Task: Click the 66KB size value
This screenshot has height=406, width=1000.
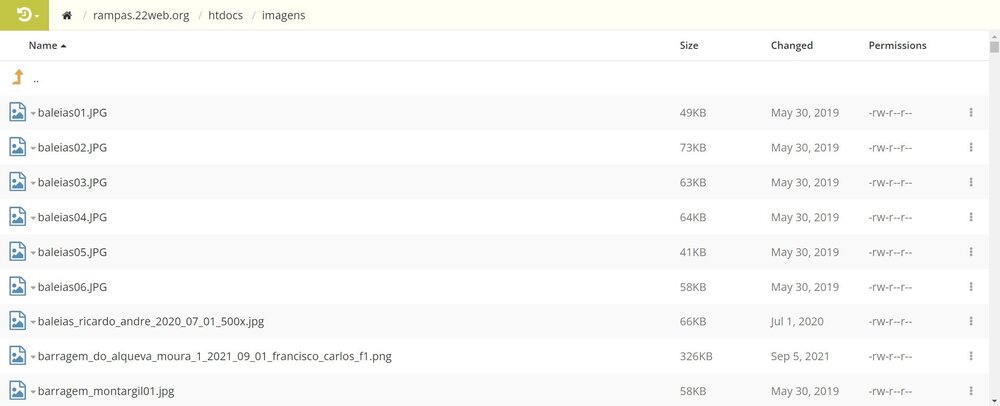Action: [693, 321]
